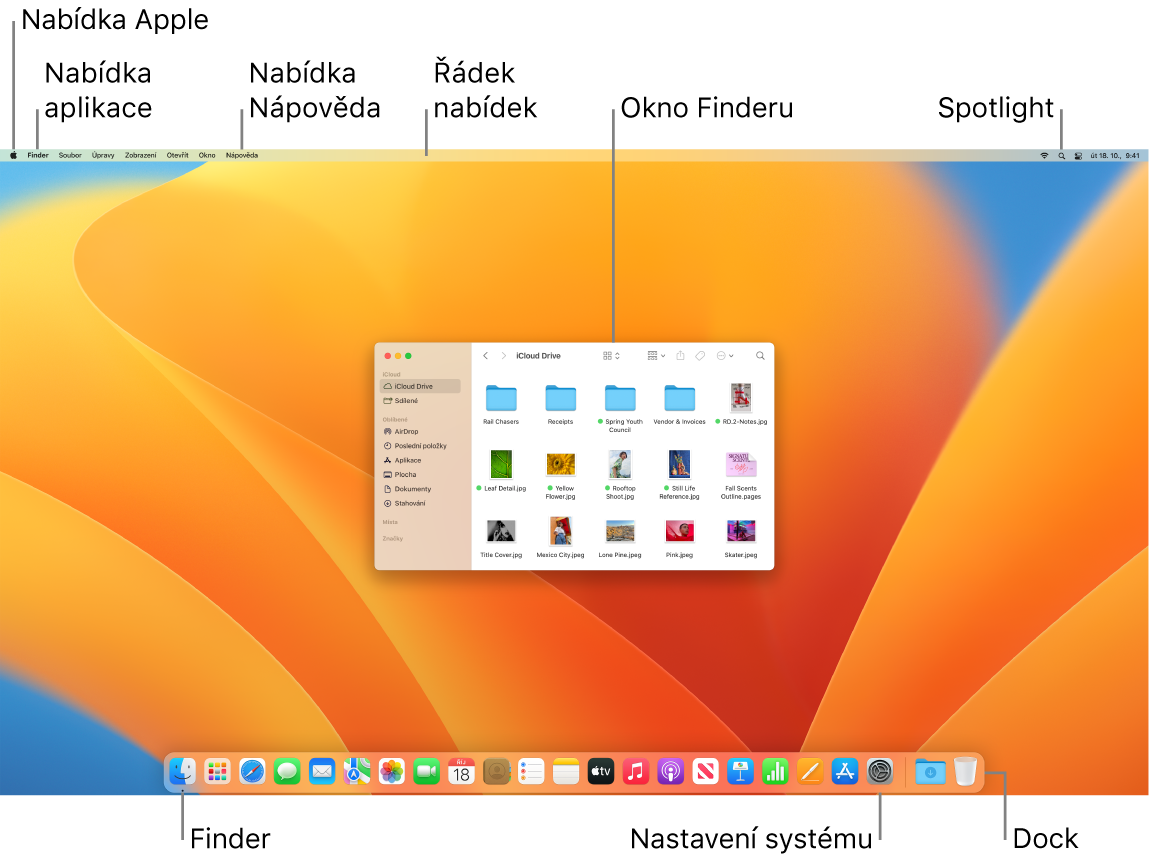Launch Pages from the Dock
Screen dimensions: 1151x860
click(810, 771)
